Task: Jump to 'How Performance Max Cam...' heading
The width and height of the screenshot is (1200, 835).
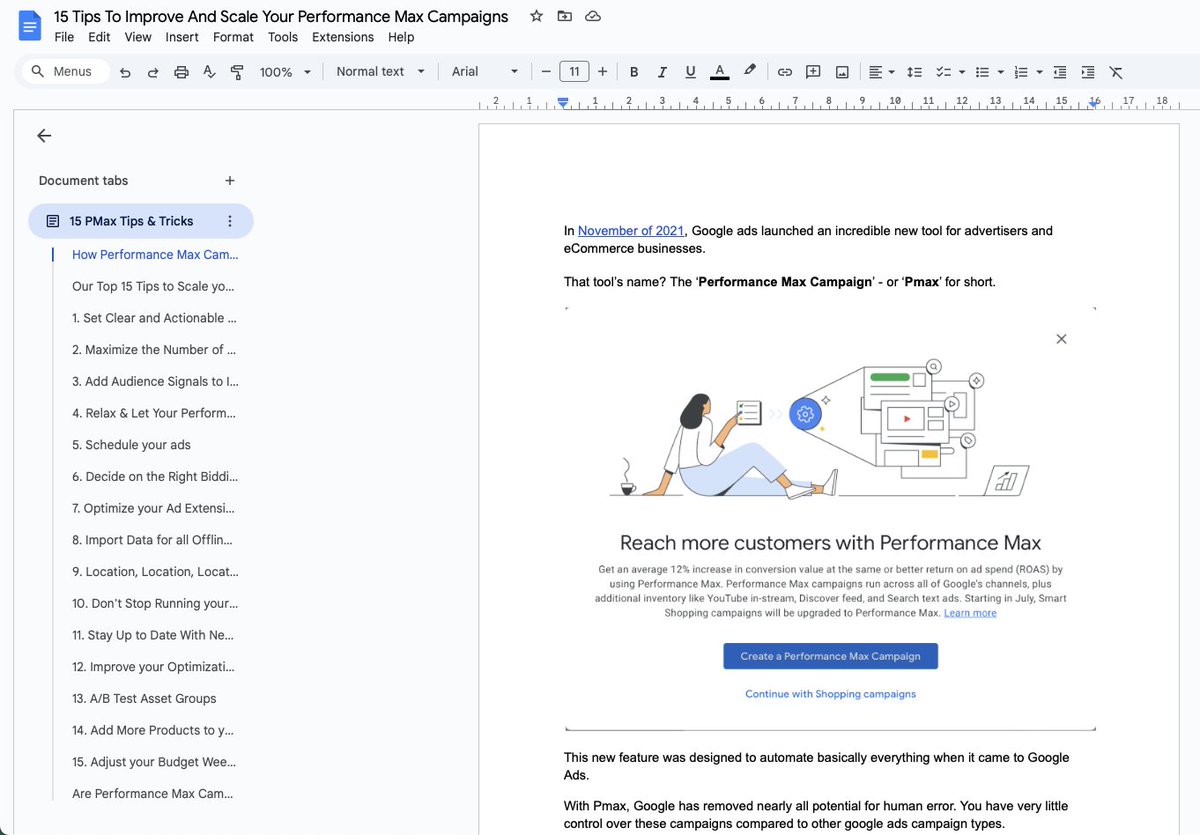Action: pyautogui.click(x=155, y=255)
